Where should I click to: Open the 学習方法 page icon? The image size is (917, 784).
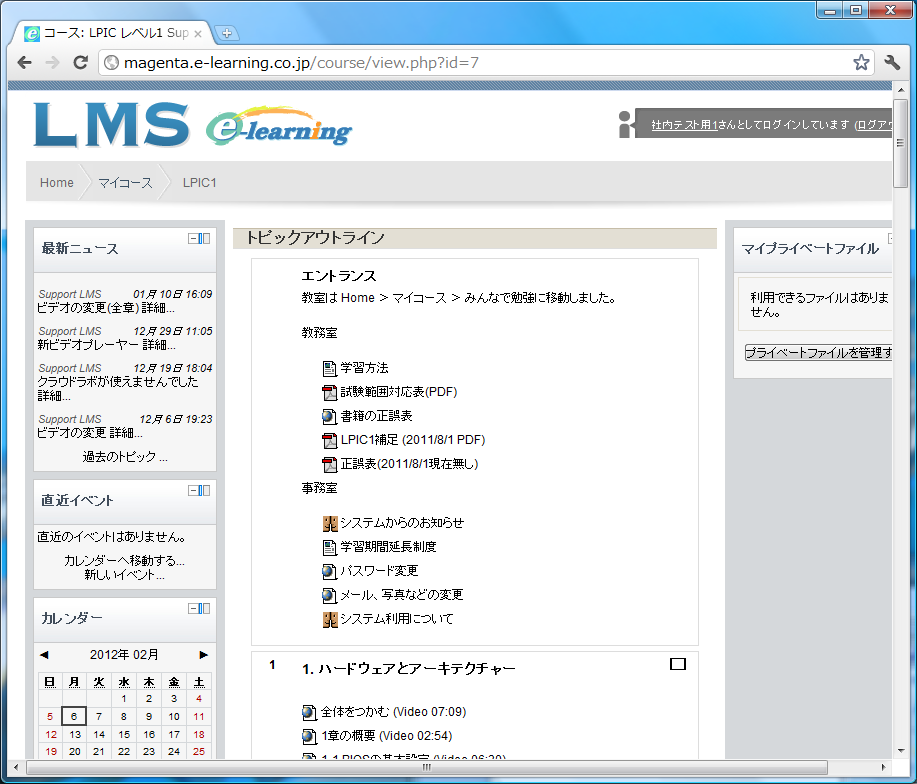coord(329,368)
